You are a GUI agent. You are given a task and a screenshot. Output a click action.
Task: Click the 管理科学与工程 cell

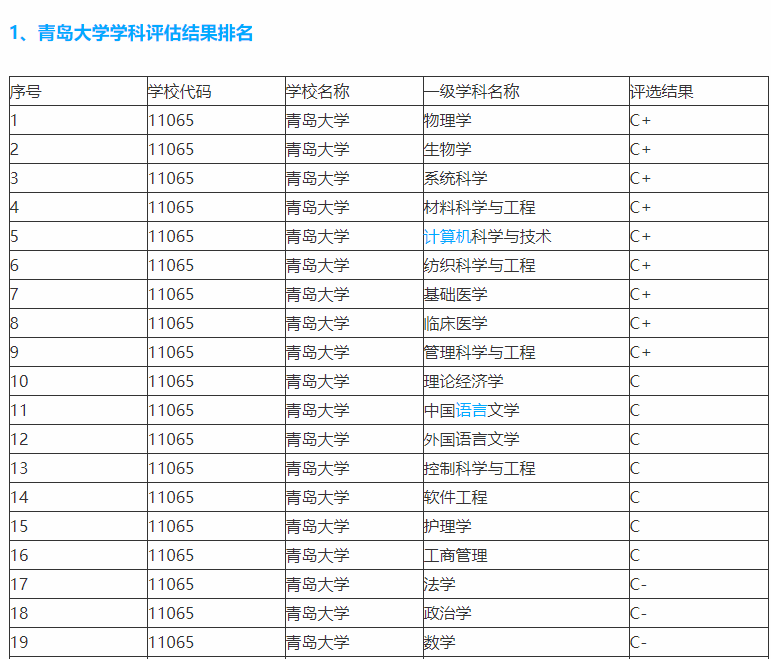tap(526, 353)
